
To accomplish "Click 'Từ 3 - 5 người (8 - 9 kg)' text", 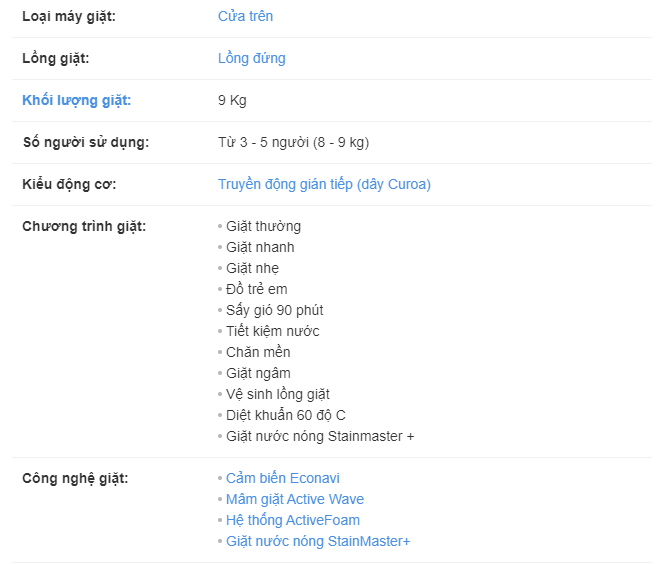I will 294,142.
